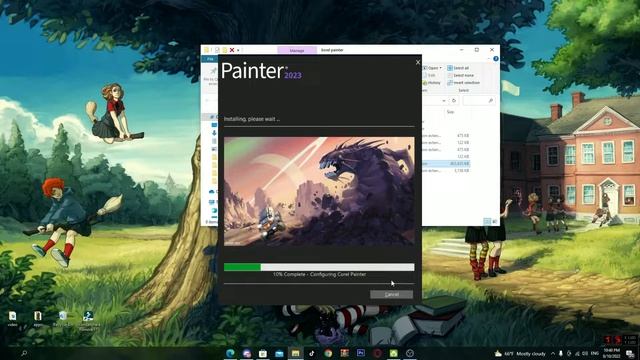This screenshot has width=640, height=360.
Task: Click the microphone tray icon
Action: pyautogui.click(x=561, y=353)
